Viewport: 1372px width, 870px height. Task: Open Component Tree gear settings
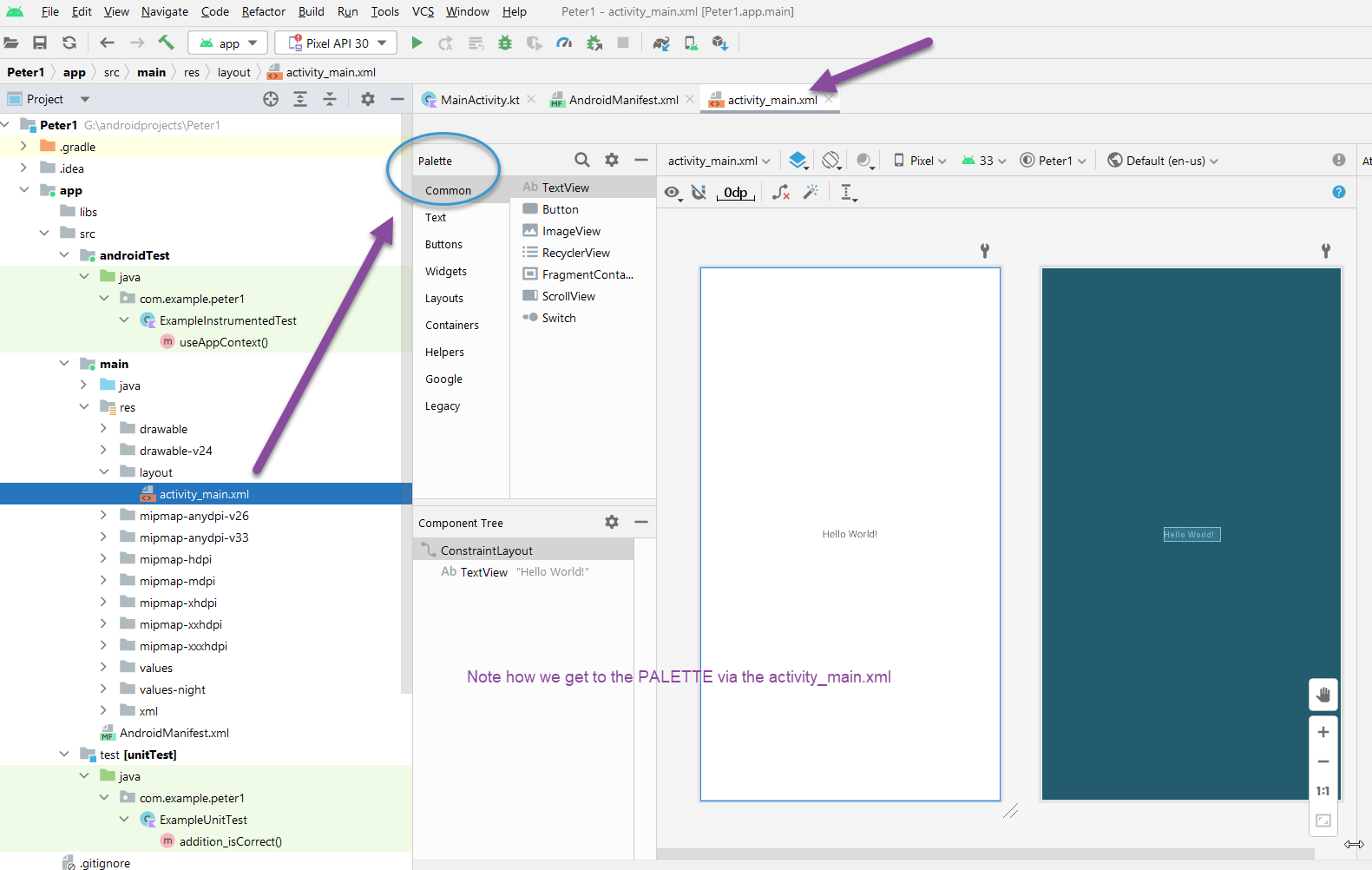pos(612,522)
